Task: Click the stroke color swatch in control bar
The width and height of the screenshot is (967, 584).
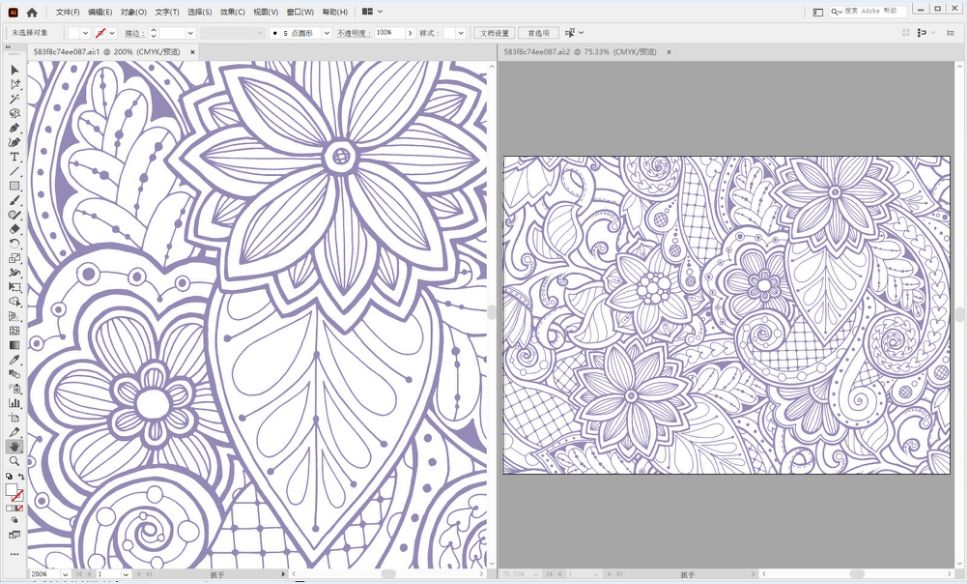Action: pos(101,33)
